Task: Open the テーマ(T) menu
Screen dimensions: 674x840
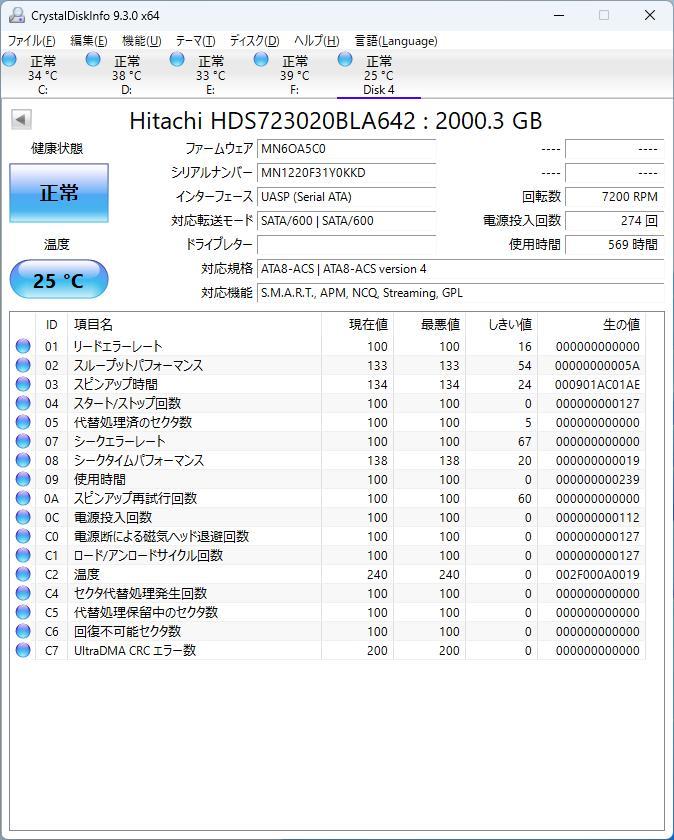Action: 195,41
